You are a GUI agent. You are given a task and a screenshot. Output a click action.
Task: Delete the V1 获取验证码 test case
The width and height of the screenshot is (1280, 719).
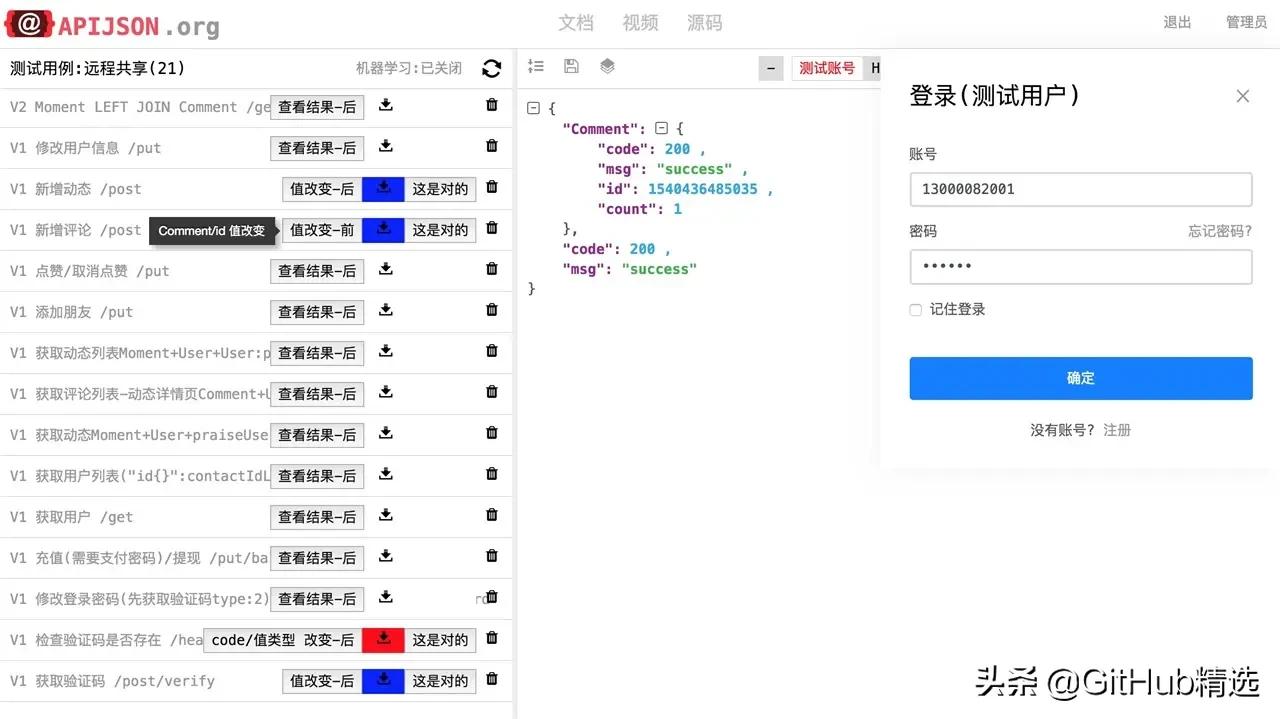pyautogui.click(x=491, y=678)
